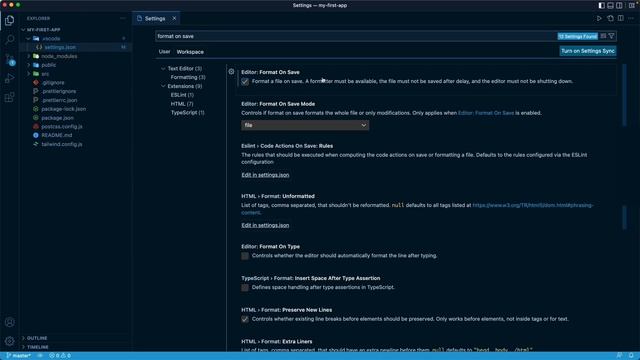The width and height of the screenshot is (640, 360).
Task: Enable Editor Format On Type
Action: tap(245, 256)
